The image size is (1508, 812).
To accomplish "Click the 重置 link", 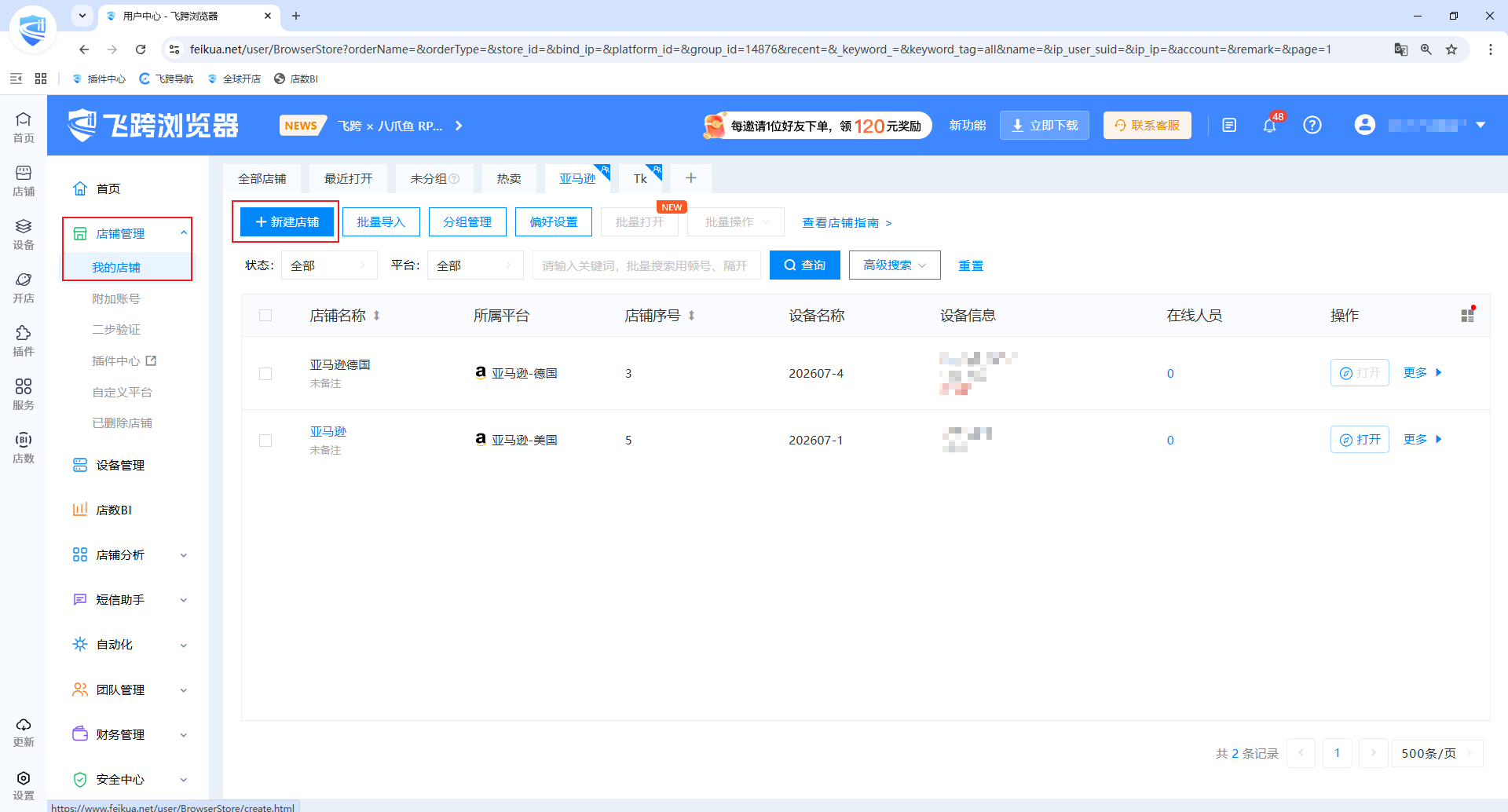I will pyautogui.click(x=971, y=266).
